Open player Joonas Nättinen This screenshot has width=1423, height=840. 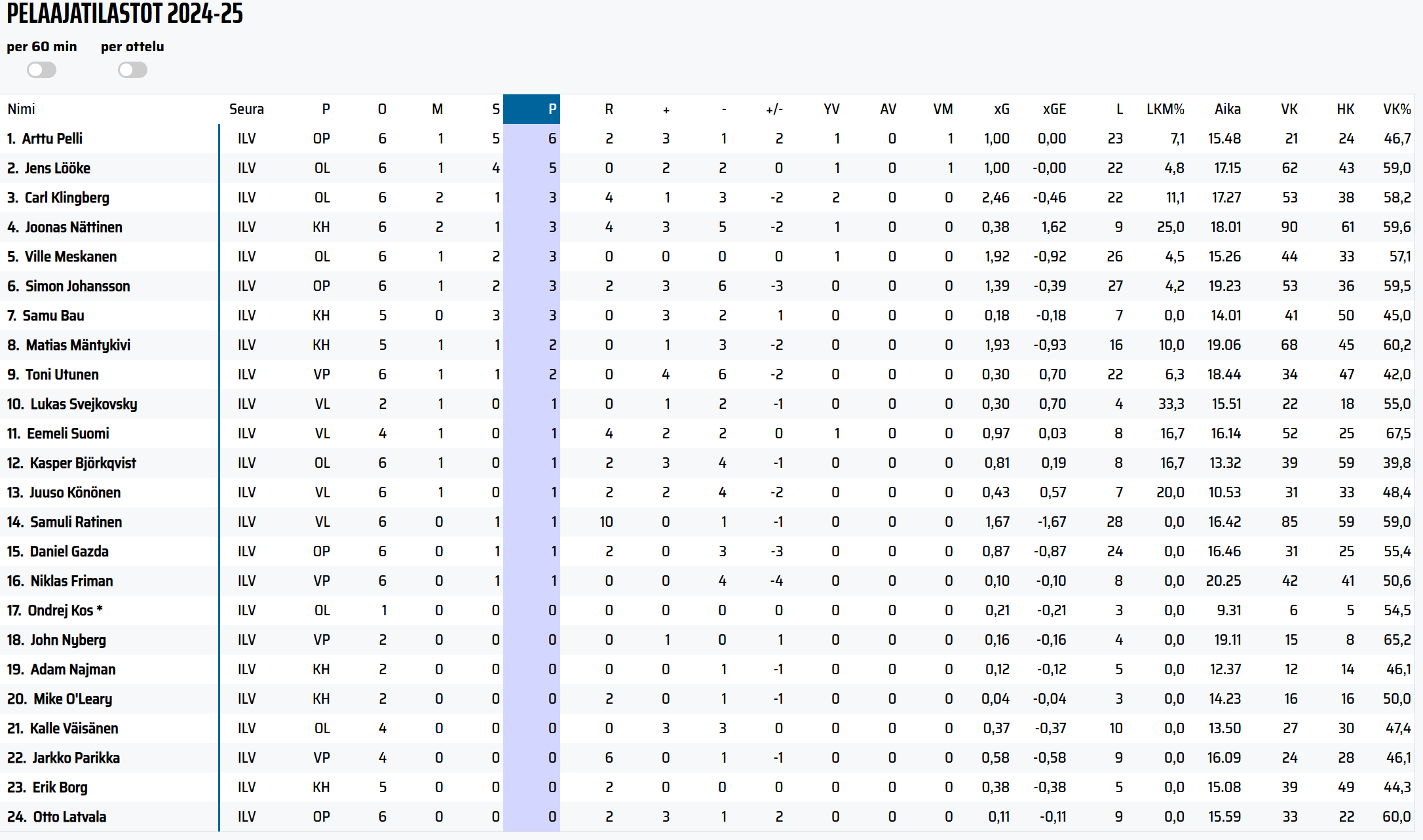click(73, 227)
